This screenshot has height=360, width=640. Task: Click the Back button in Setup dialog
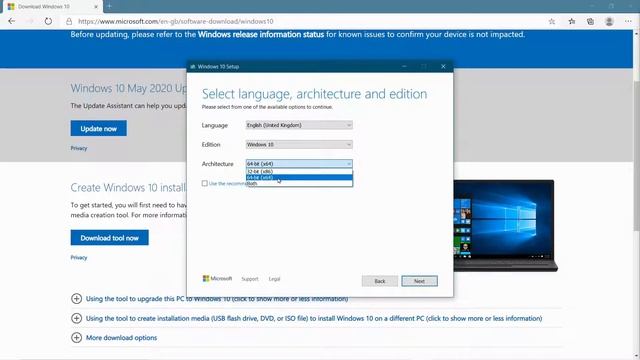click(380, 281)
